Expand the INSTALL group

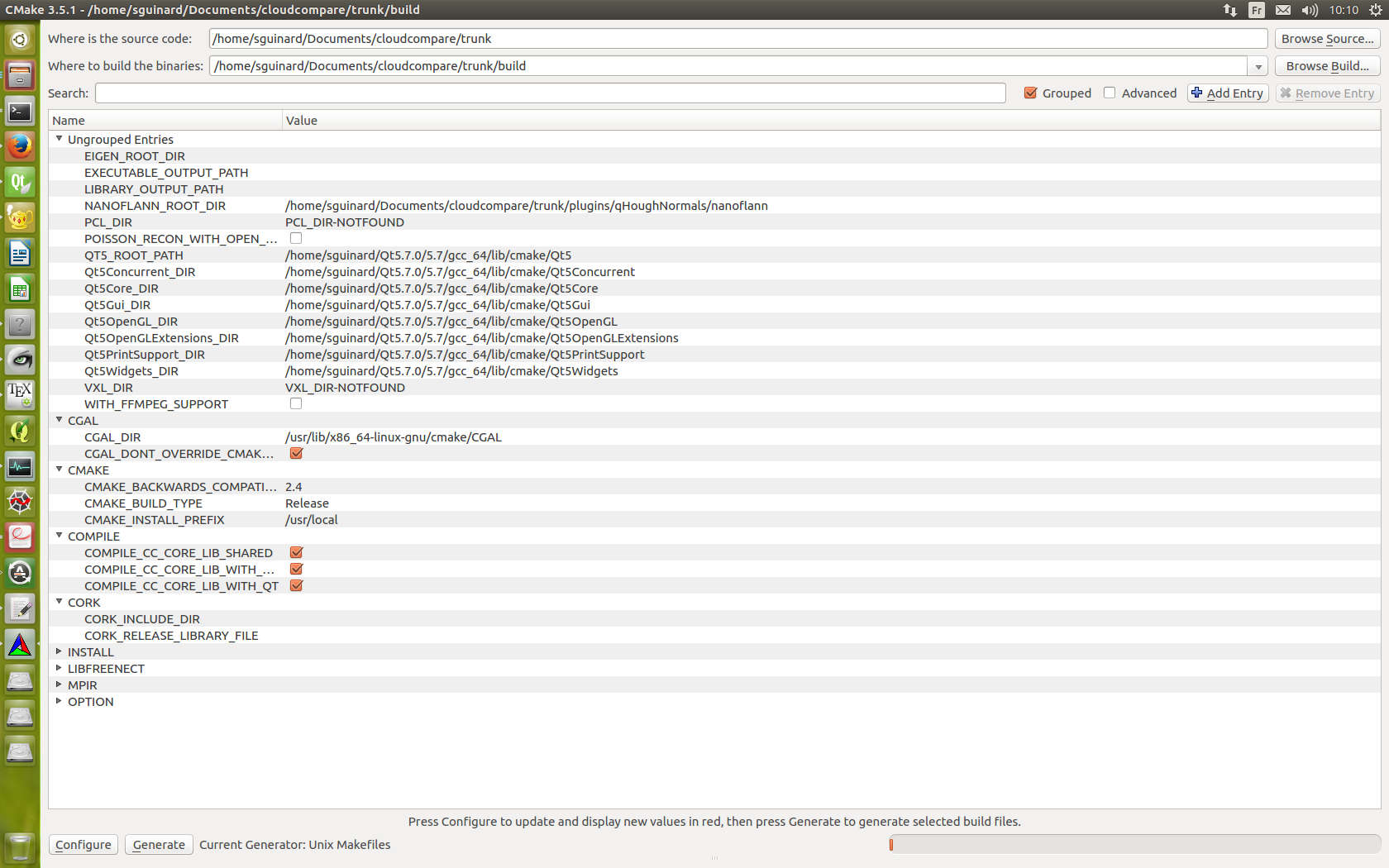tap(59, 652)
